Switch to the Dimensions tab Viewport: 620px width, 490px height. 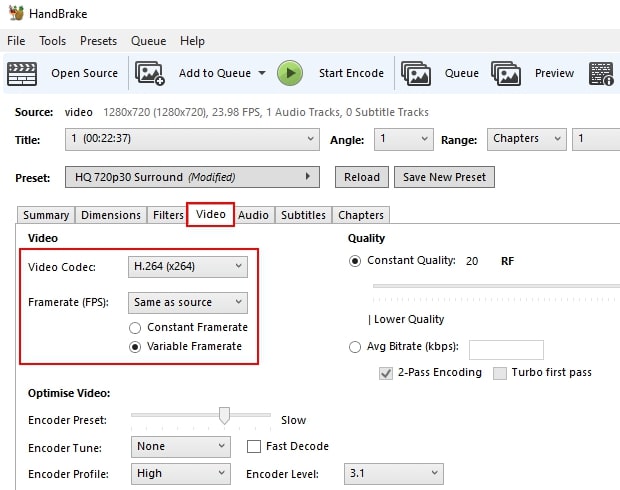pos(111,215)
